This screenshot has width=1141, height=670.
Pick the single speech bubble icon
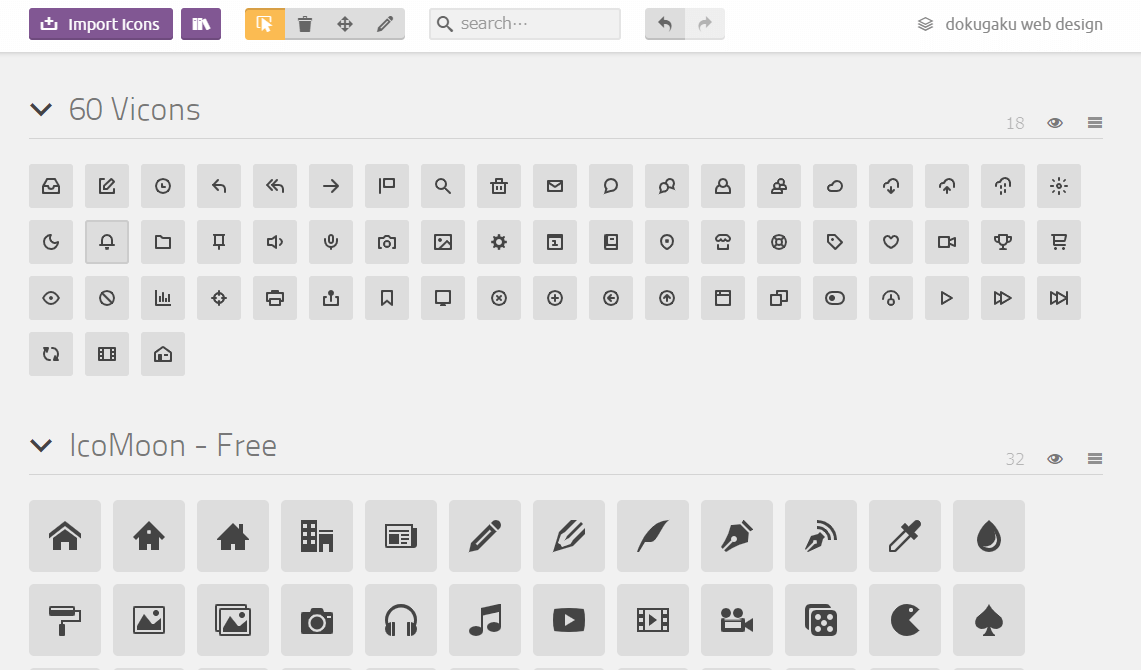[611, 186]
